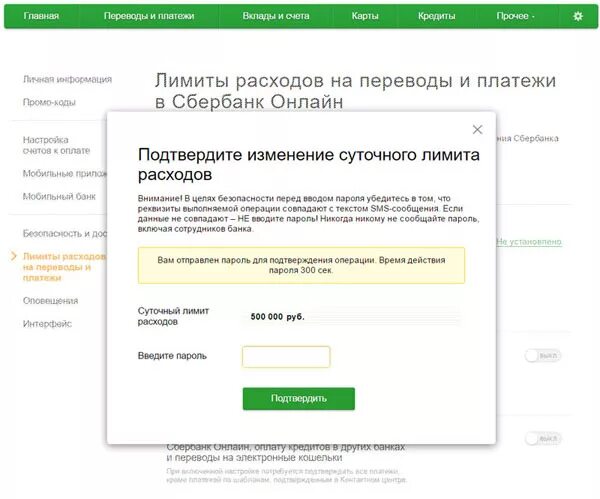Open the Кредиты section

437,16
